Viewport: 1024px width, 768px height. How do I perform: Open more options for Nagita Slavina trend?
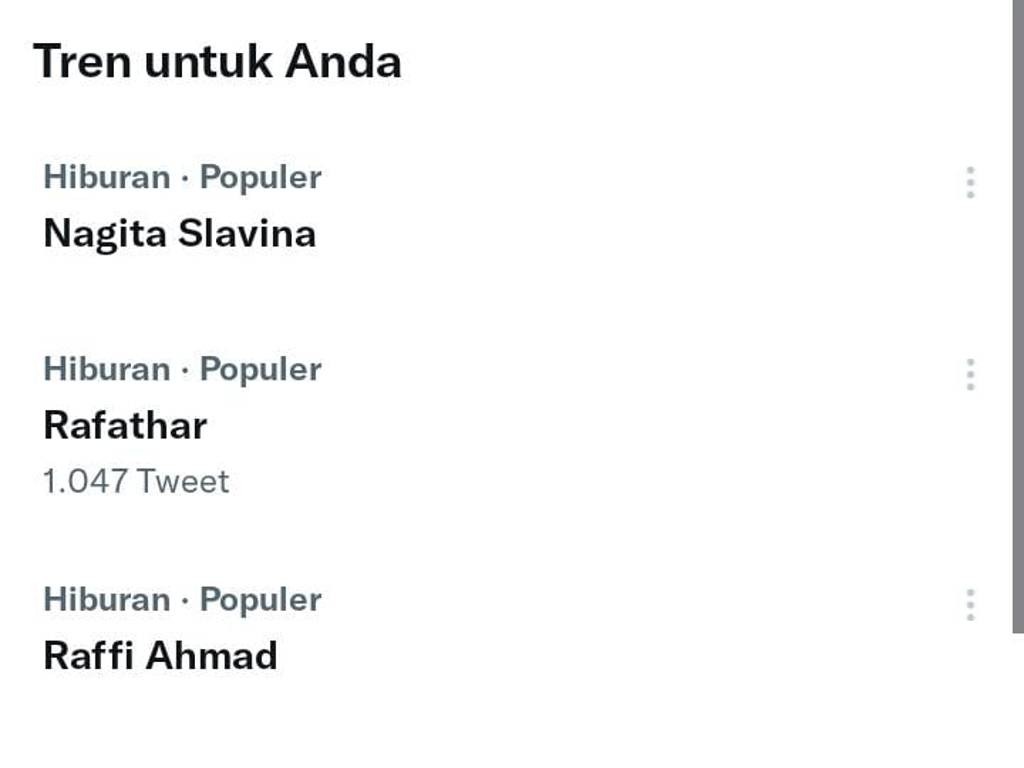click(x=969, y=183)
